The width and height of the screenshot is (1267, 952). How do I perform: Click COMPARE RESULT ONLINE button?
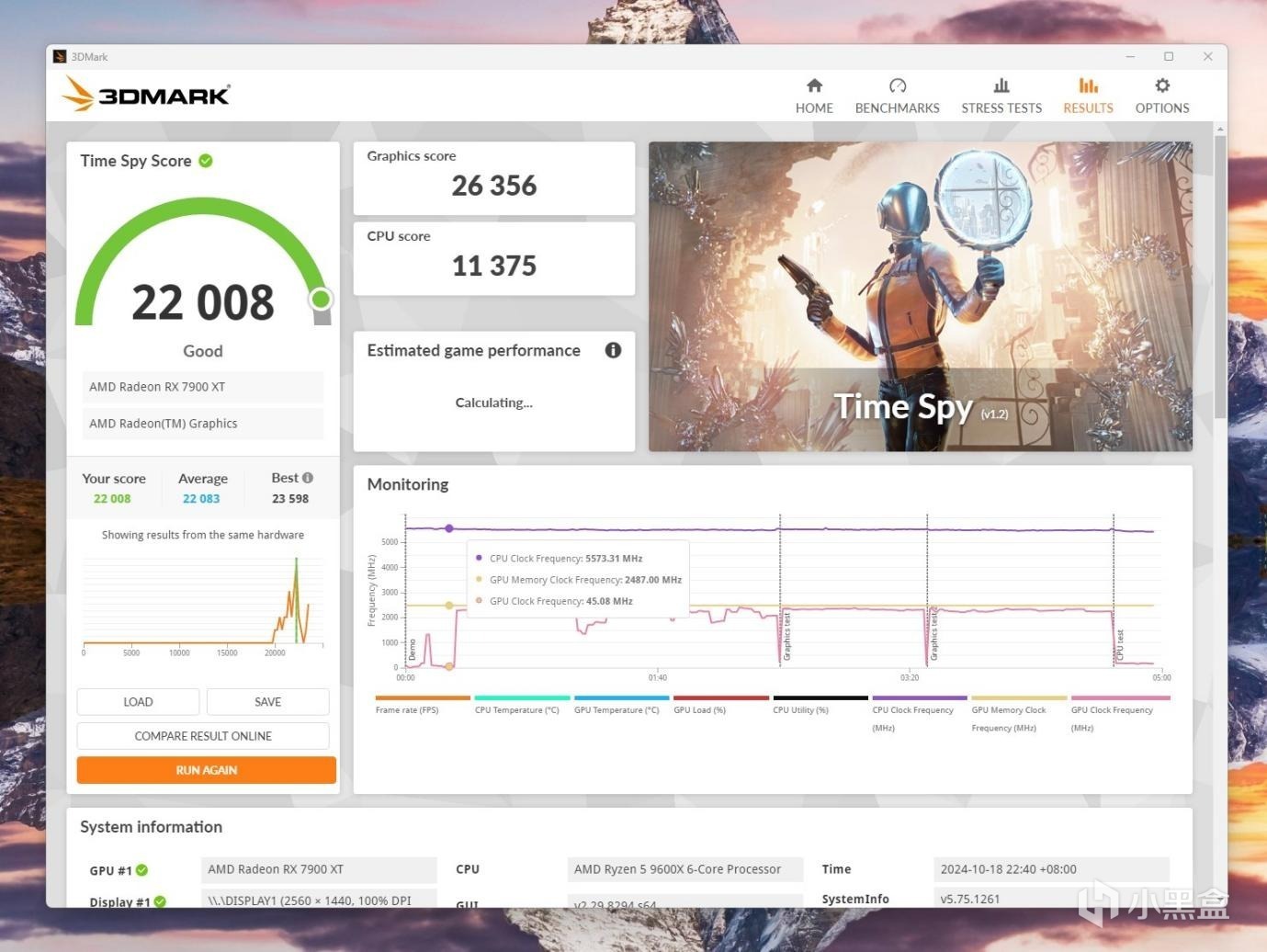click(203, 736)
